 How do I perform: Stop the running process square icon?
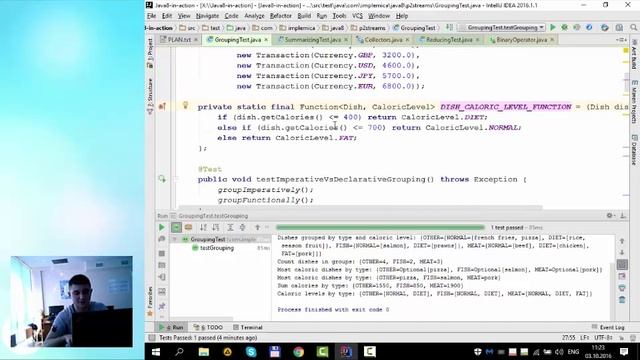(162, 253)
